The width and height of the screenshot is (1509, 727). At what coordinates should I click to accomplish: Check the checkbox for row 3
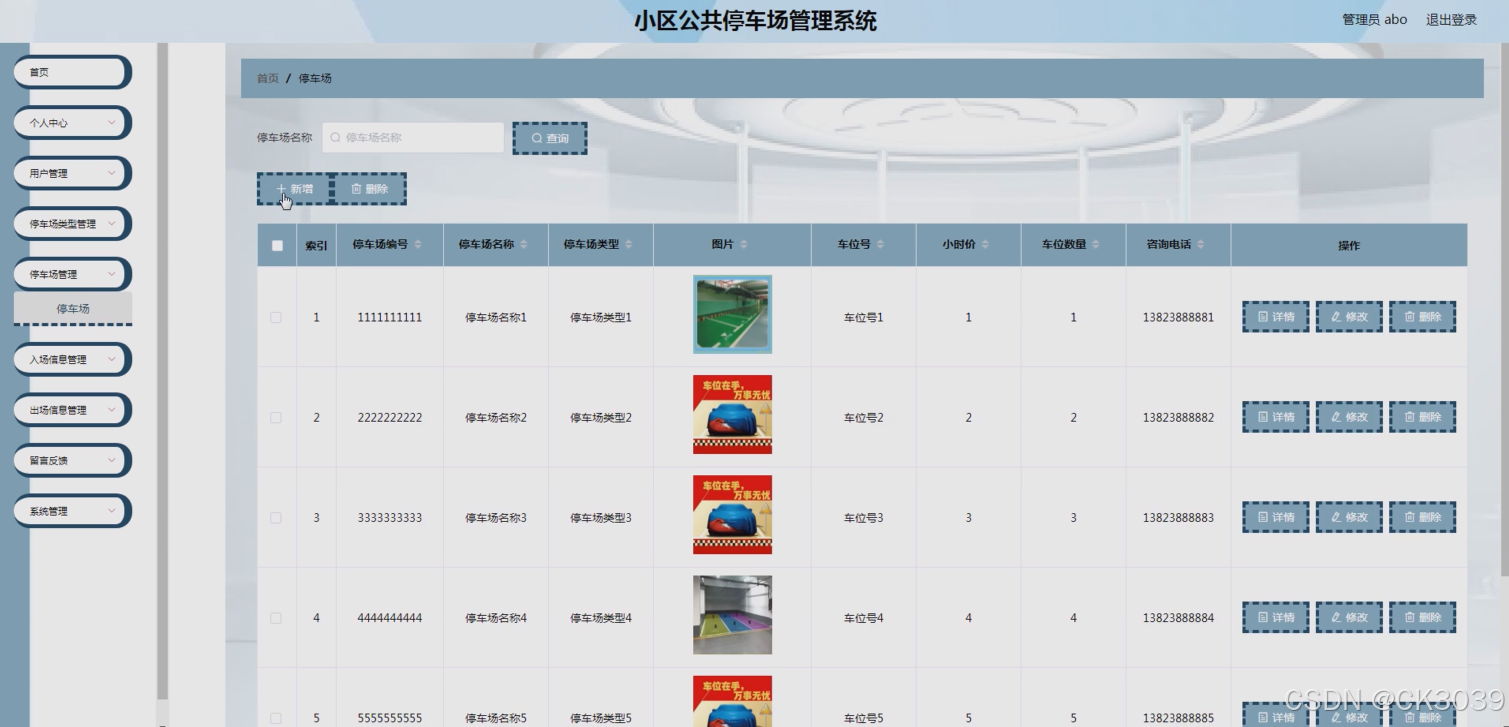276,517
